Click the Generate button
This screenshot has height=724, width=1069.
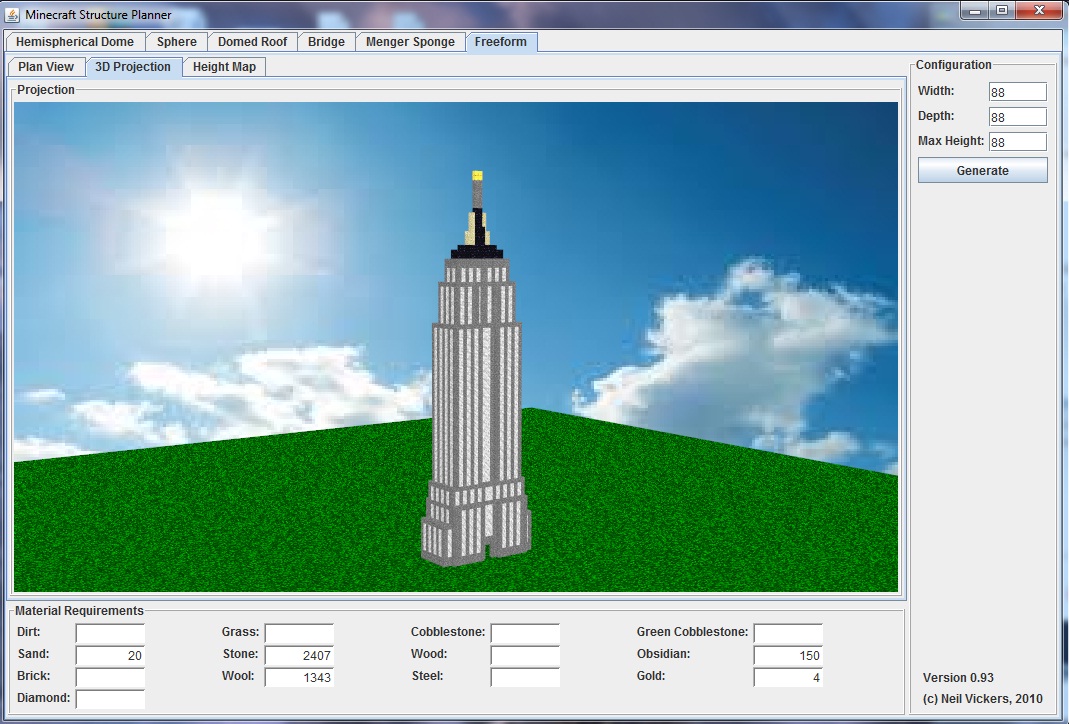click(x=982, y=170)
